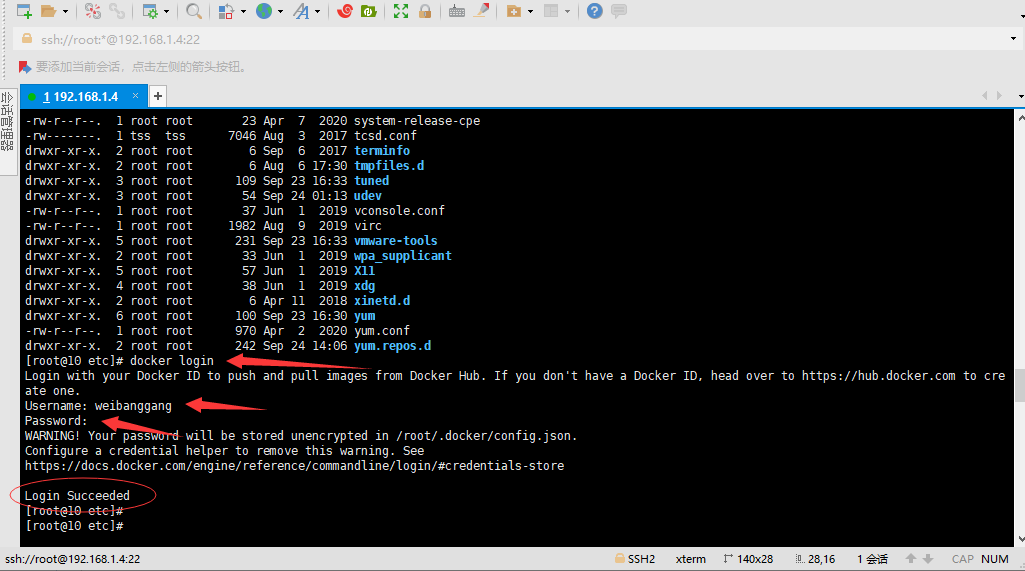Image resolution: width=1025 pixels, height=571 pixels.
Task: Click the magnifier Find icon
Action: 193,11
